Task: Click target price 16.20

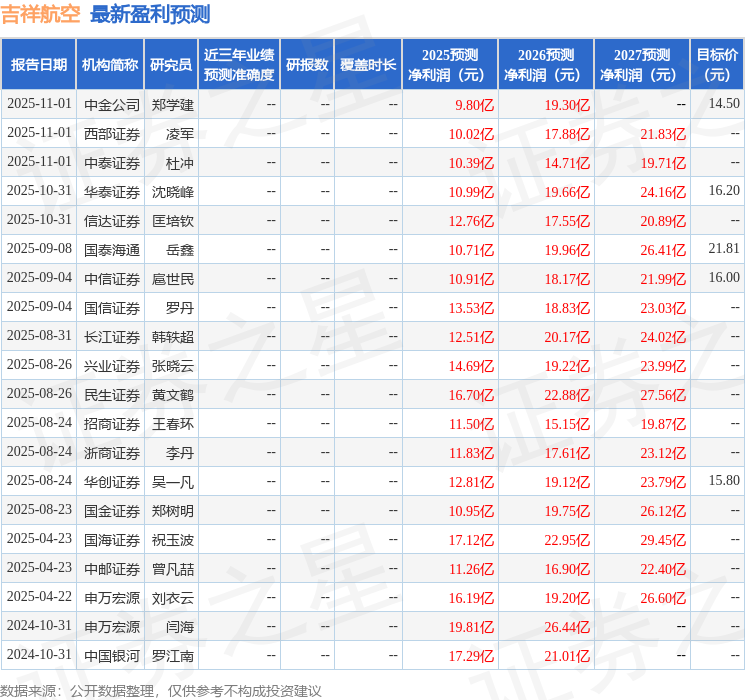Action: (x=724, y=191)
